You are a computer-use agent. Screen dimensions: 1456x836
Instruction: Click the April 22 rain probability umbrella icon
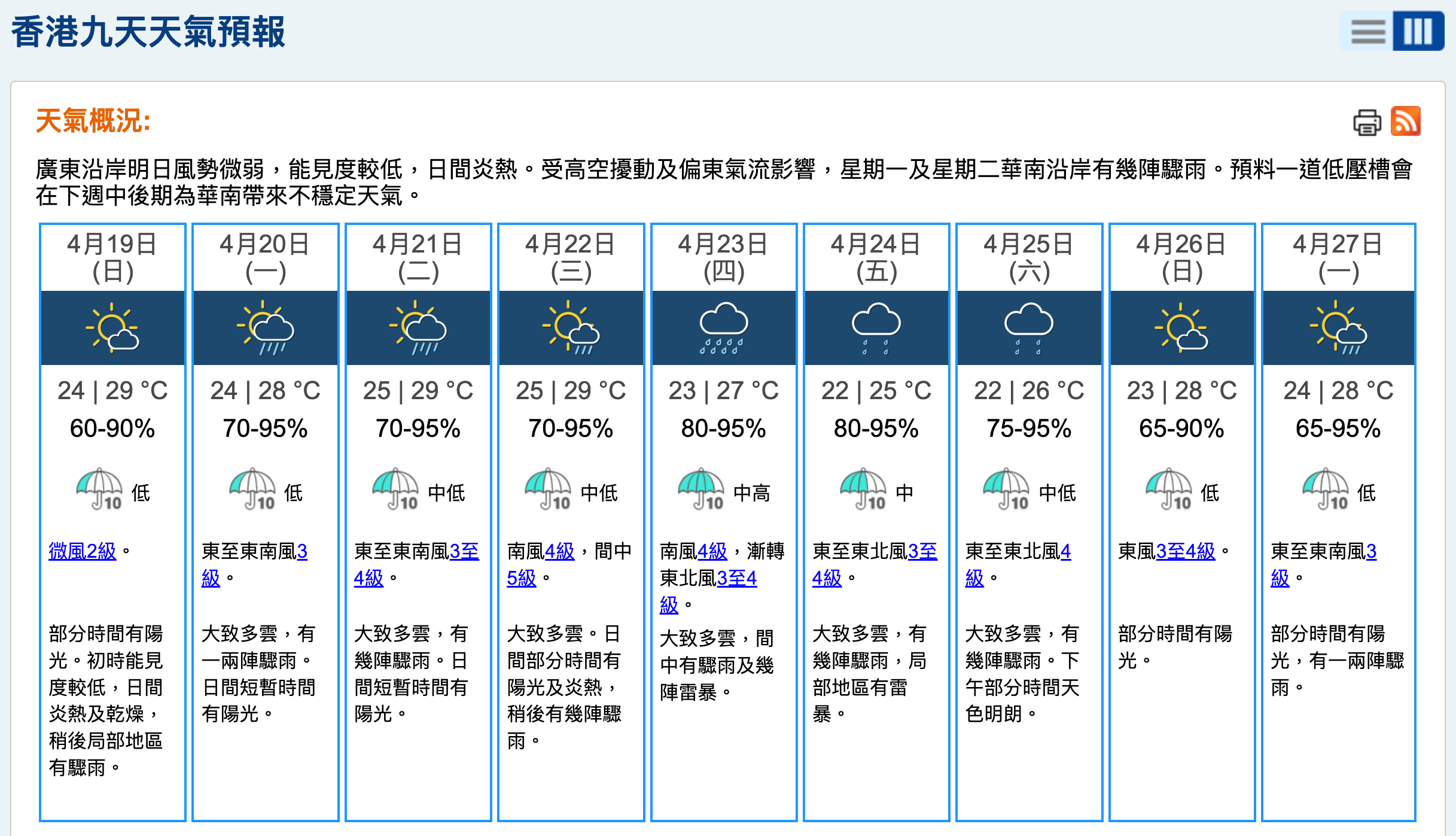548,490
